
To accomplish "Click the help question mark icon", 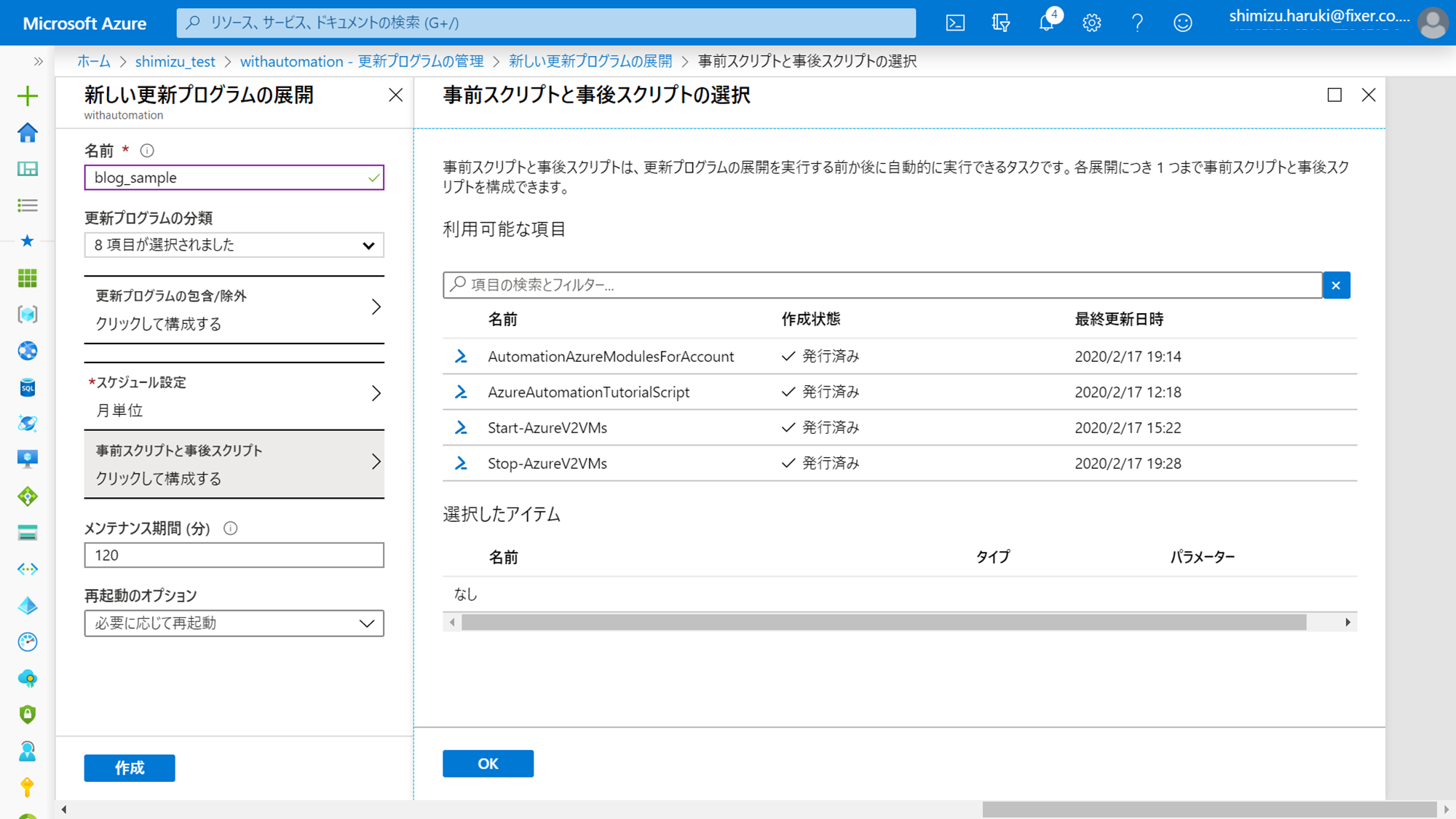I will point(1137,23).
